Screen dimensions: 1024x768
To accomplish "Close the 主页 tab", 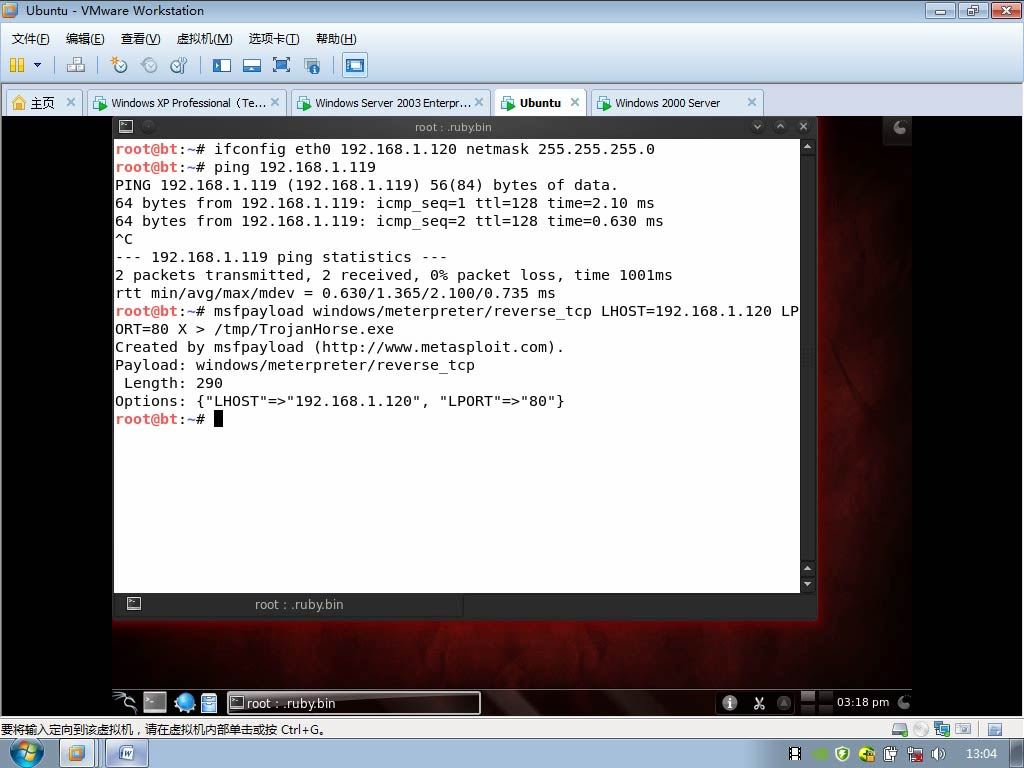I will point(71,103).
